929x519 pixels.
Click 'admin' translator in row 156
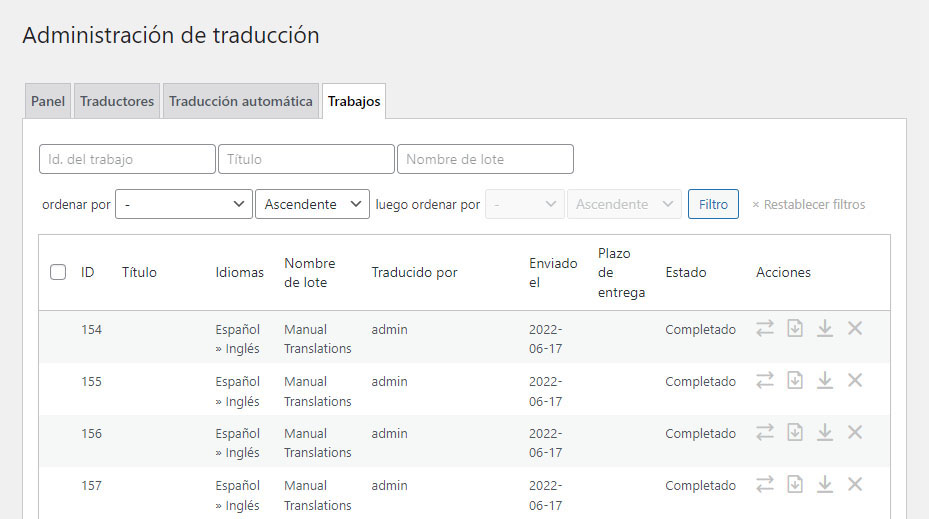point(389,434)
